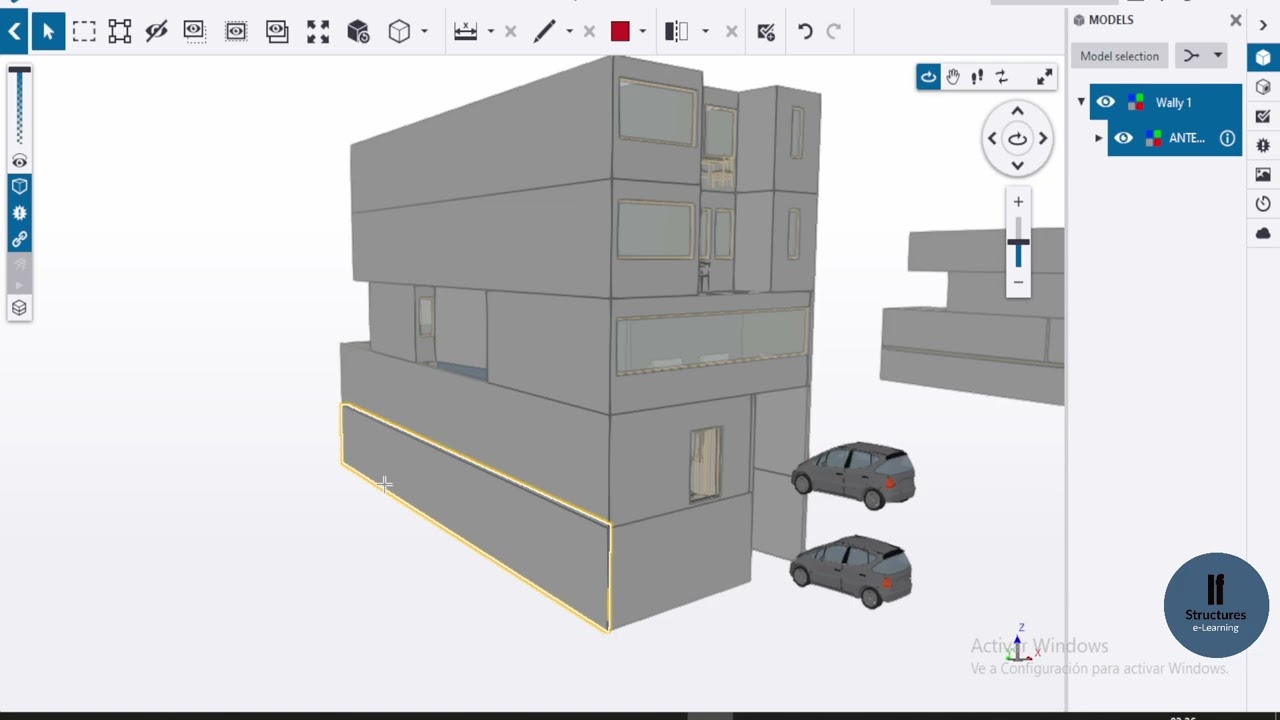The image size is (1280, 720).
Task: Activate the clip plane tool
Action: point(677,32)
